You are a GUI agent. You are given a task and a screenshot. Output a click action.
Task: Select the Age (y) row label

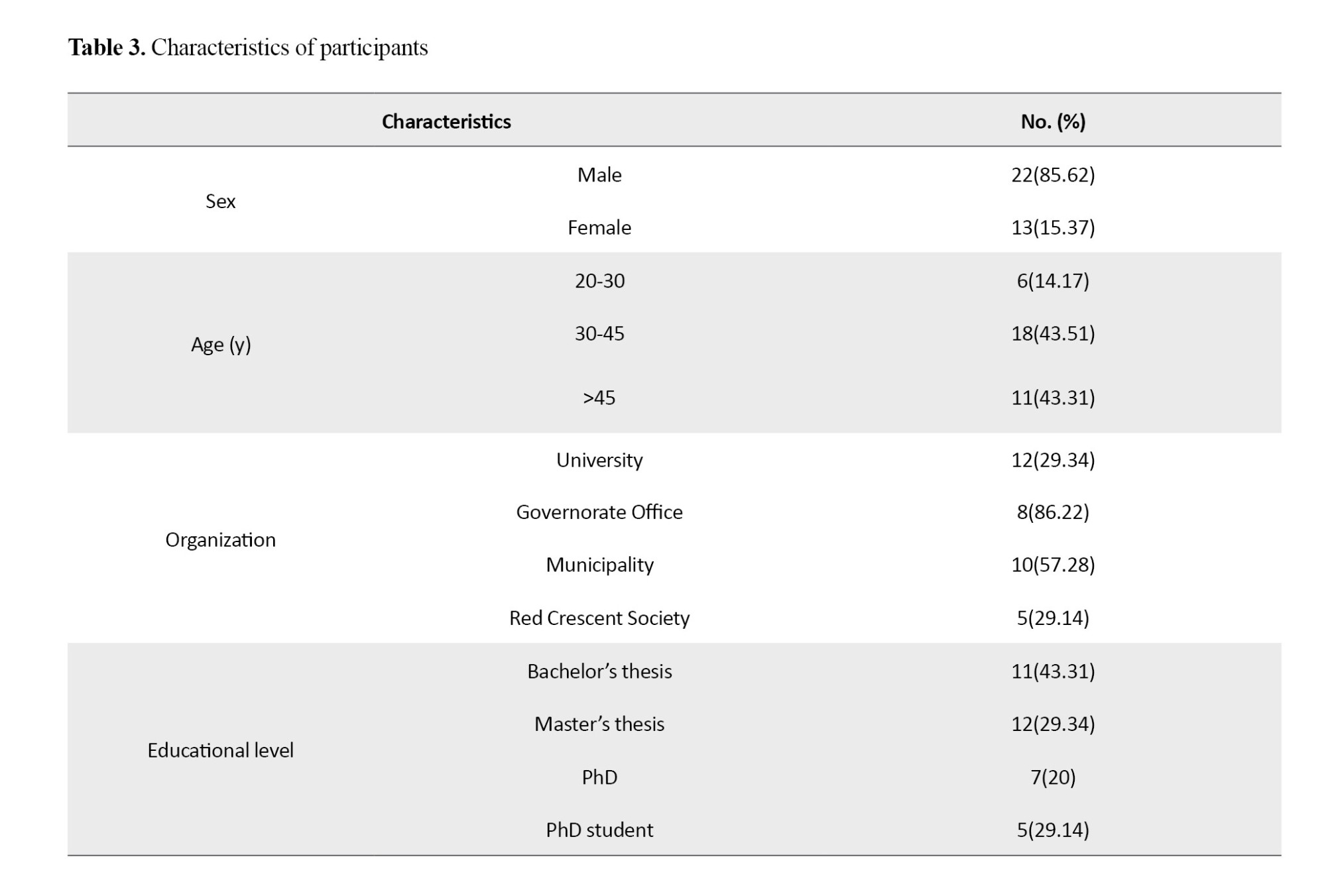click(221, 345)
